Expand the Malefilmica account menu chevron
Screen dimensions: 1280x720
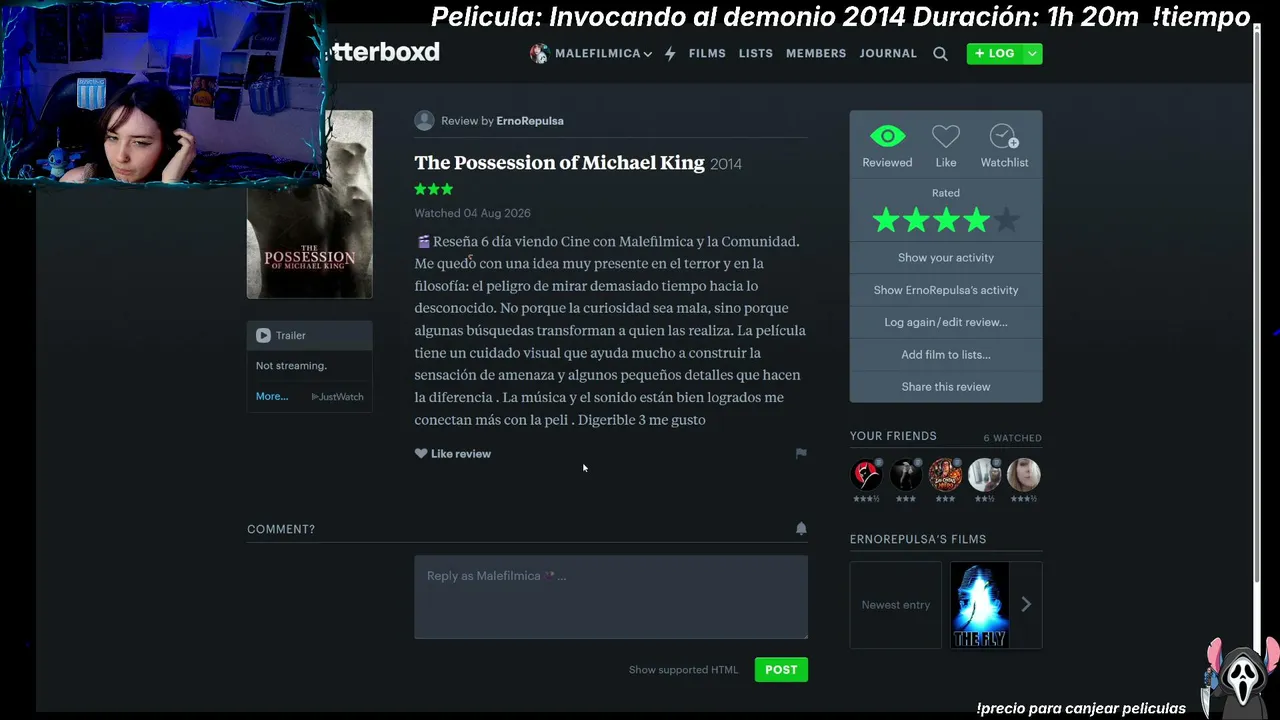click(648, 54)
